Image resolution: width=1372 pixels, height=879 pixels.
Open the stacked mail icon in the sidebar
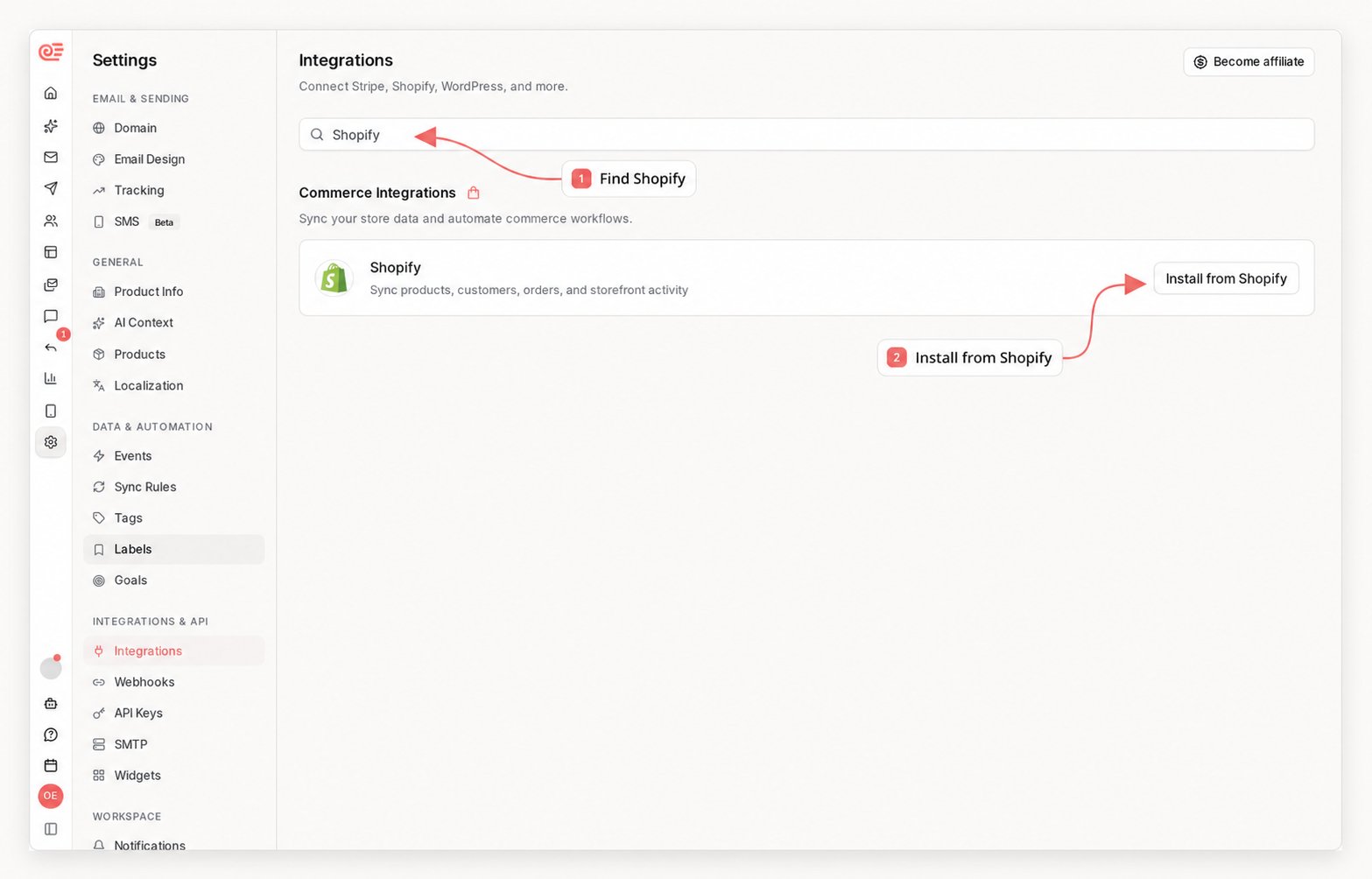click(x=51, y=285)
